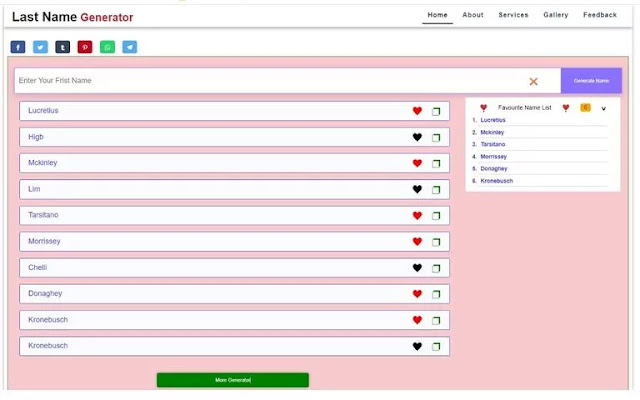Share page on Tumblr icon

click(x=62, y=47)
